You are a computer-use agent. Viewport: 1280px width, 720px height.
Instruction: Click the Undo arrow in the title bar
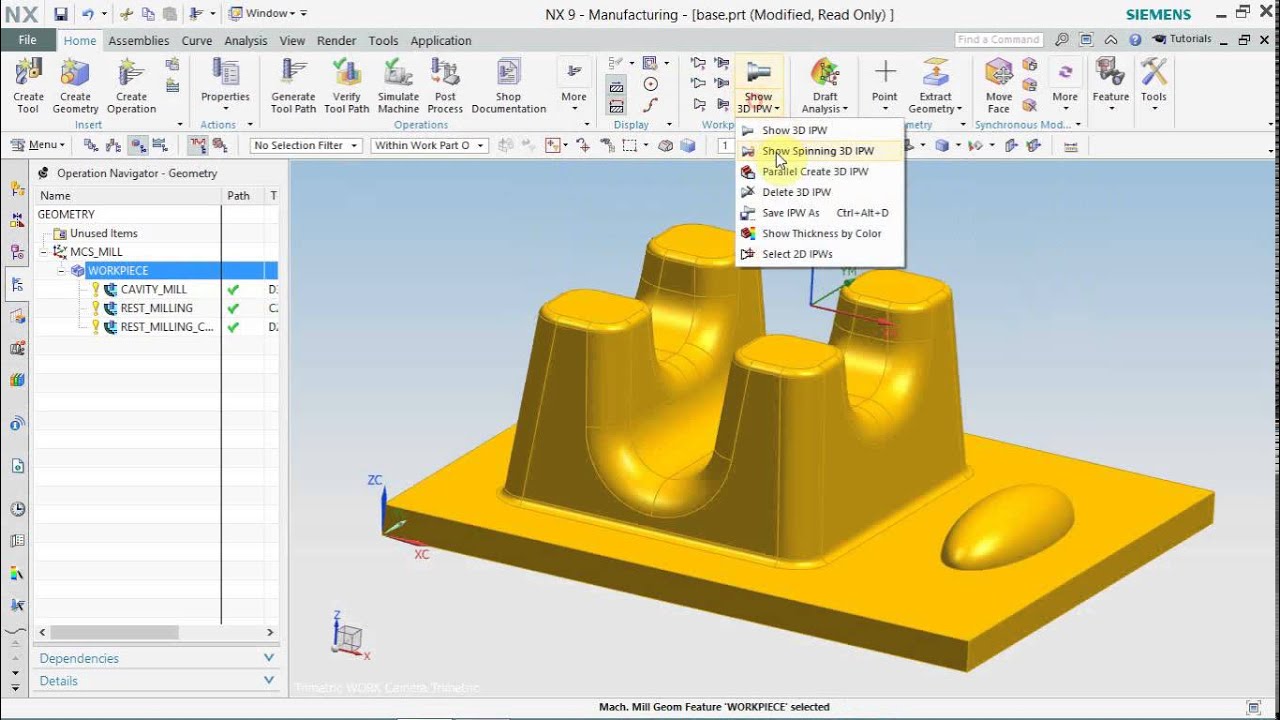[87, 14]
